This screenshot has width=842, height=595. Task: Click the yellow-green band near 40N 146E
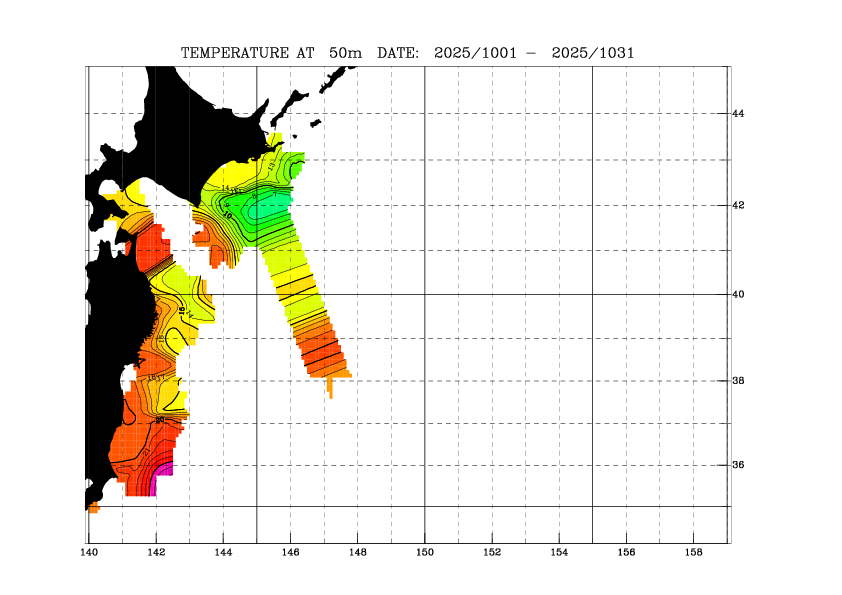(x=295, y=290)
